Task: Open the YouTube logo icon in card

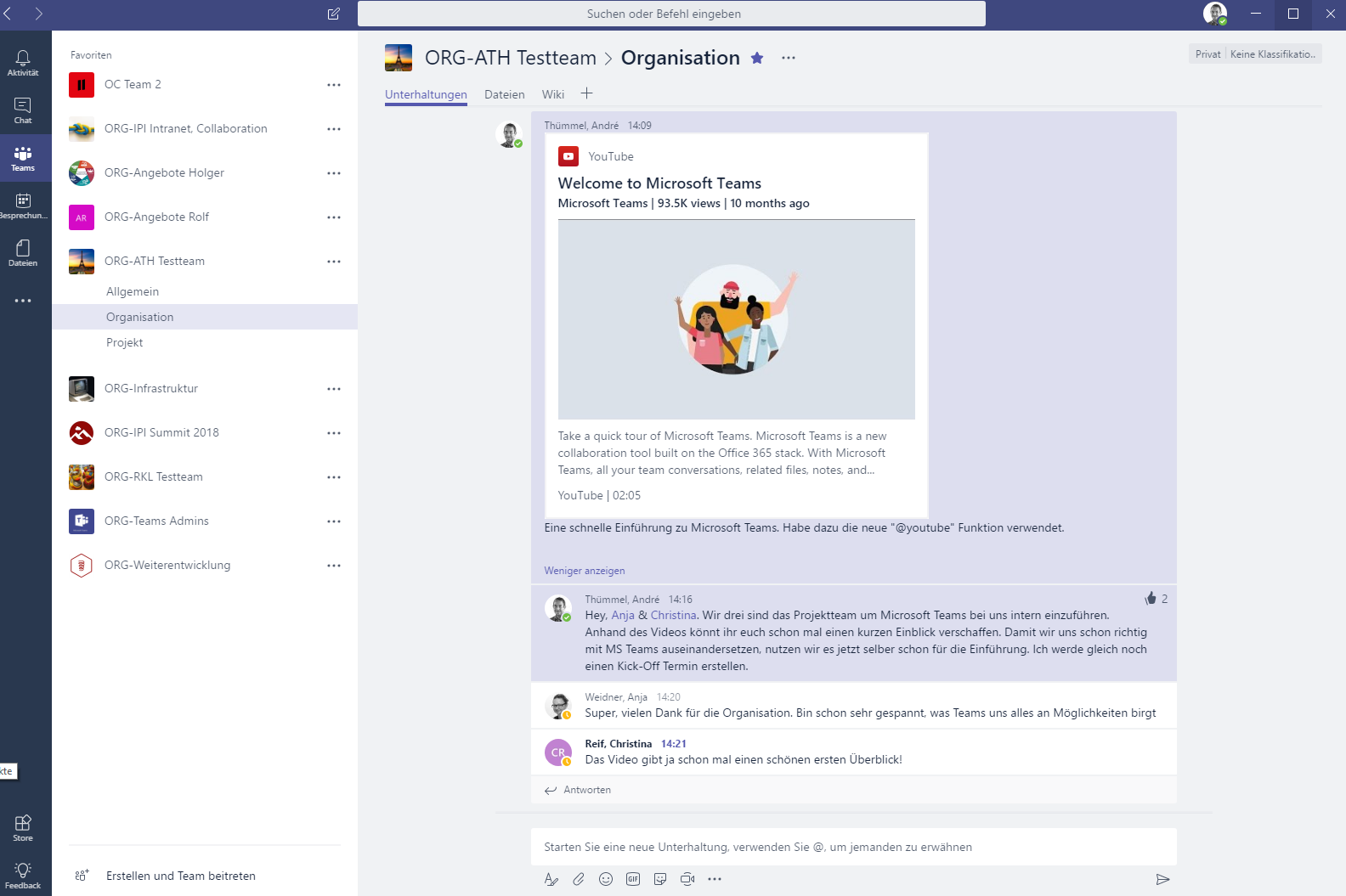Action: tap(568, 156)
